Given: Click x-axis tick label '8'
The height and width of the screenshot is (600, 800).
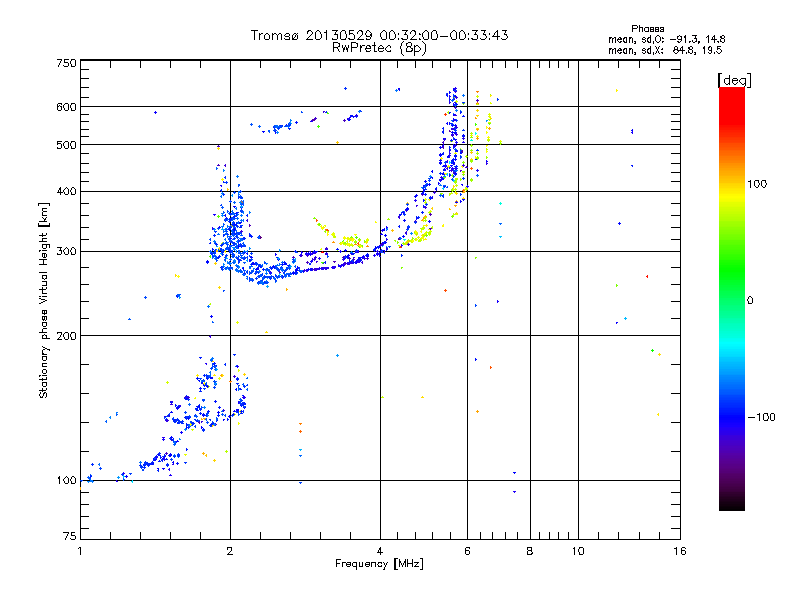Looking at the screenshot, I should [530, 551].
